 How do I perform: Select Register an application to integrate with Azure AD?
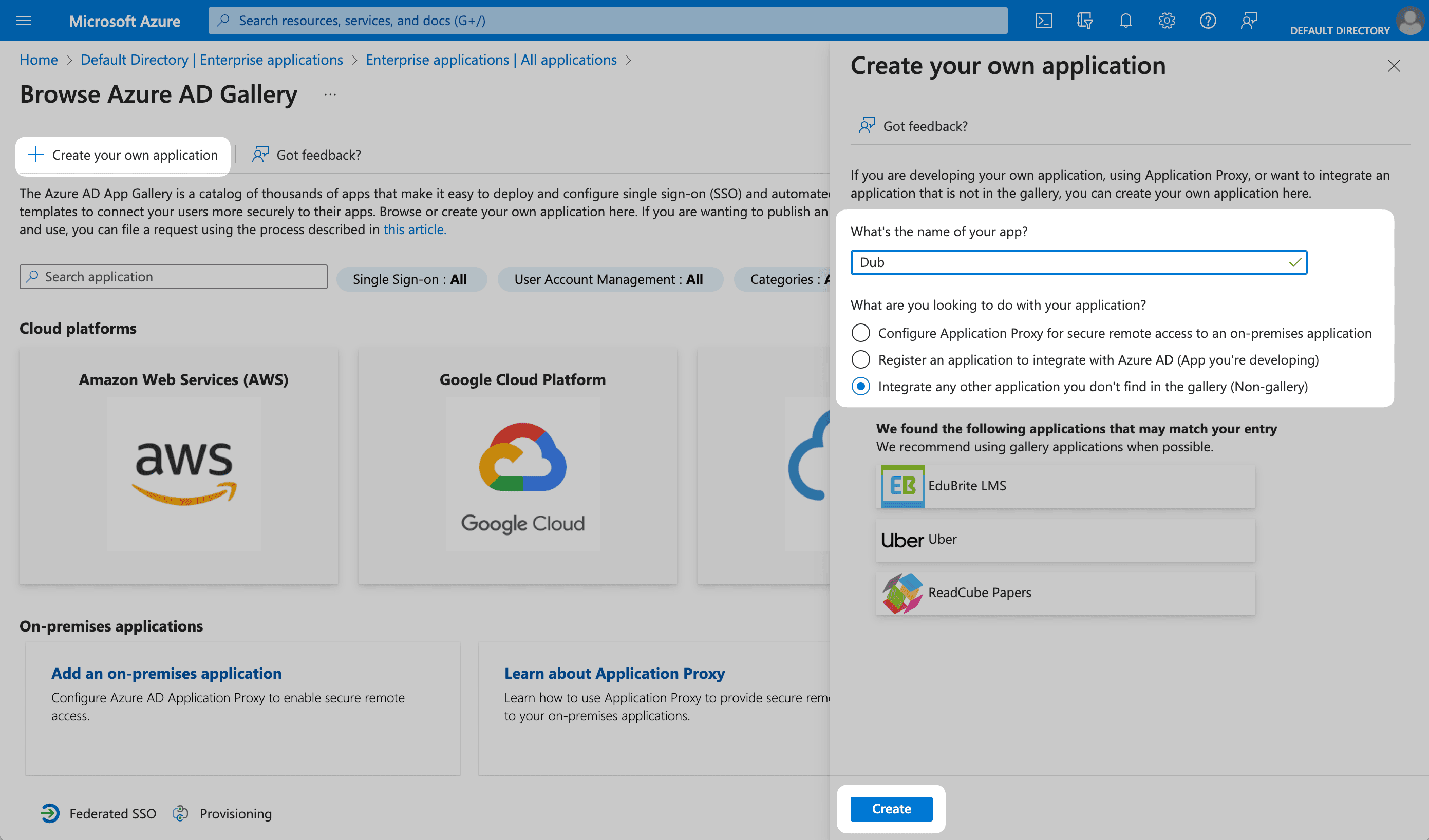click(x=861, y=359)
